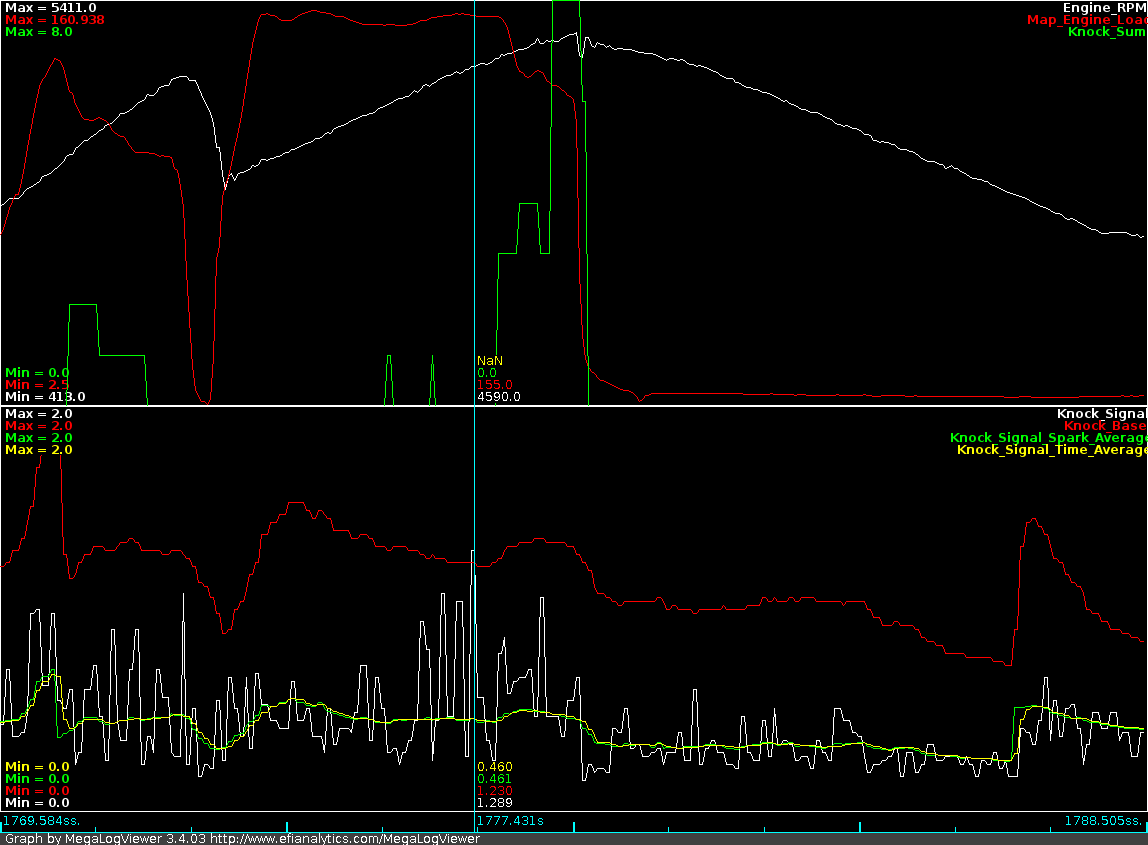The width and height of the screenshot is (1148, 845).
Task: Select the white Knock_Signal legend label
Action: tap(1101, 414)
